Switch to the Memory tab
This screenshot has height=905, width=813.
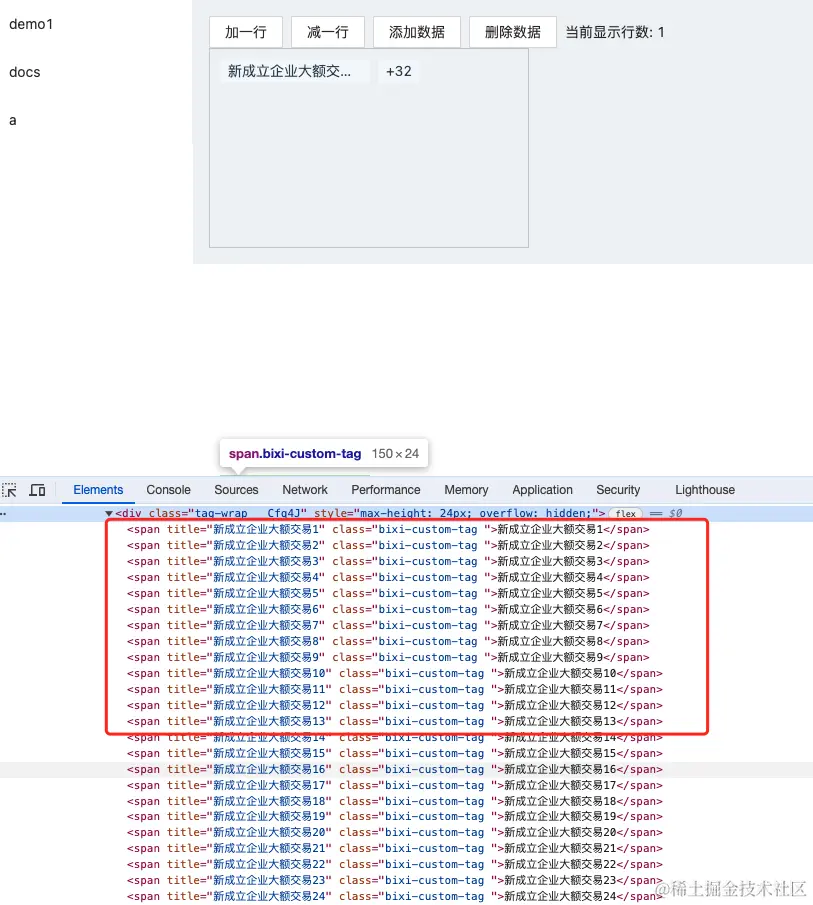coord(466,490)
